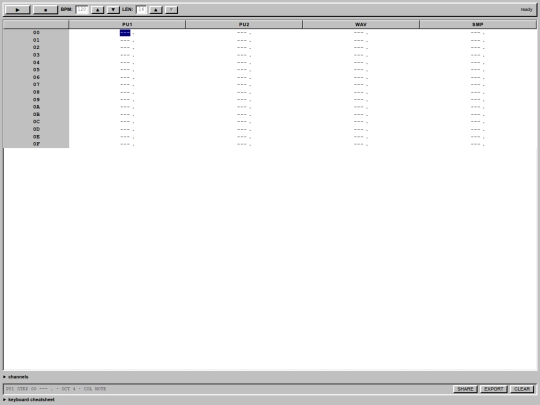Expand the channels section

pos(16,377)
